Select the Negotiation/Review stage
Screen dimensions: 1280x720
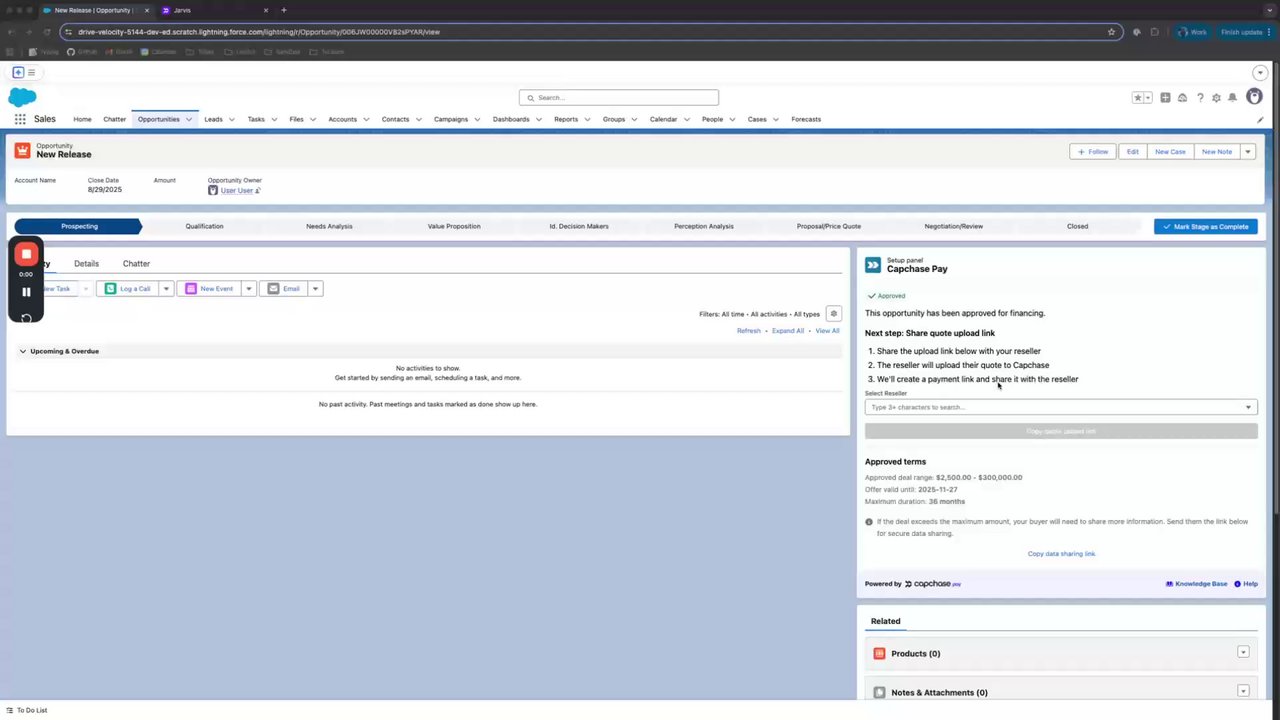(954, 227)
